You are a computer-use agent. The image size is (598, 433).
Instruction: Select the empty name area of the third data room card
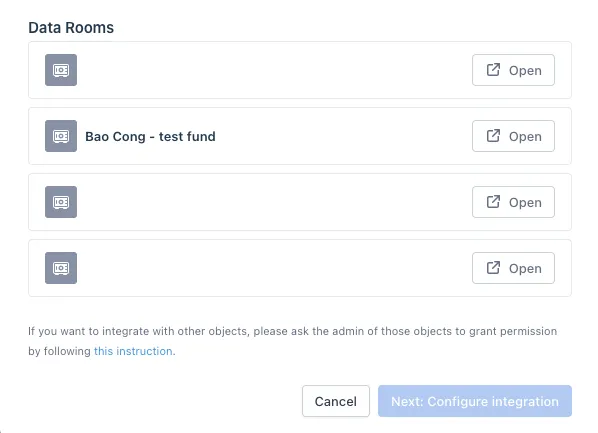[x=275, y=202]
